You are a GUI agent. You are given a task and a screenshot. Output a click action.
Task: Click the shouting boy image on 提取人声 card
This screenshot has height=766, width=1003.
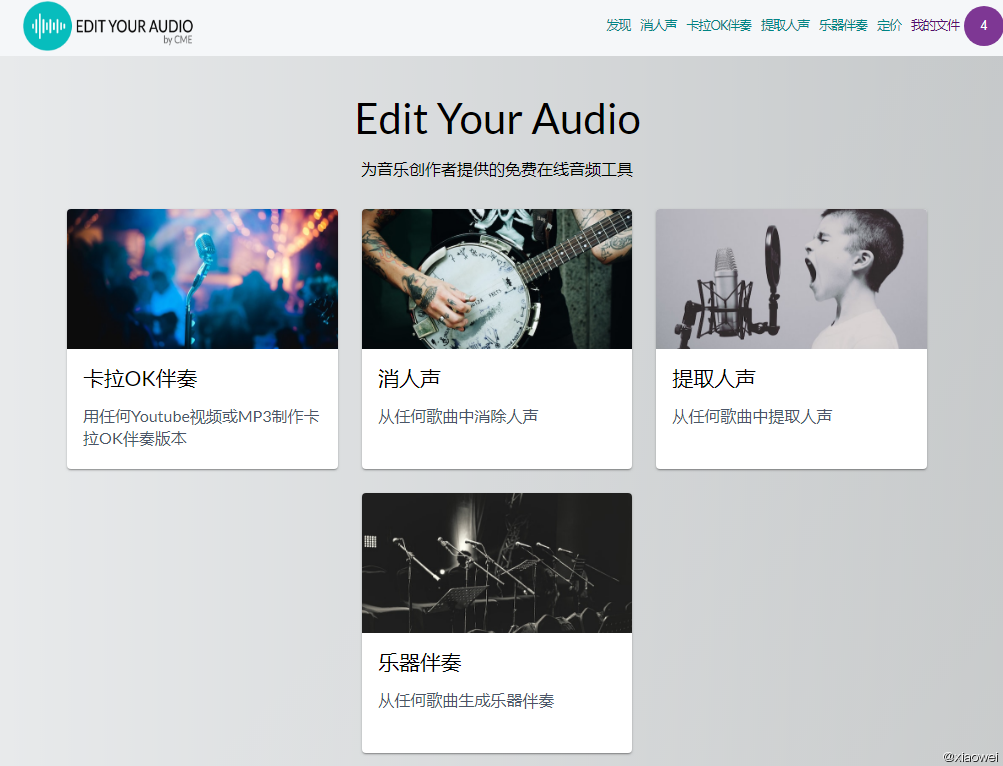[791, 278]
